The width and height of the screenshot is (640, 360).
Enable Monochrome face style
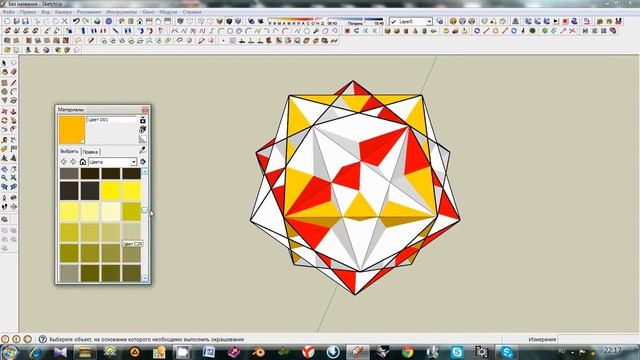pyautogui.click(x=238, y=21)
